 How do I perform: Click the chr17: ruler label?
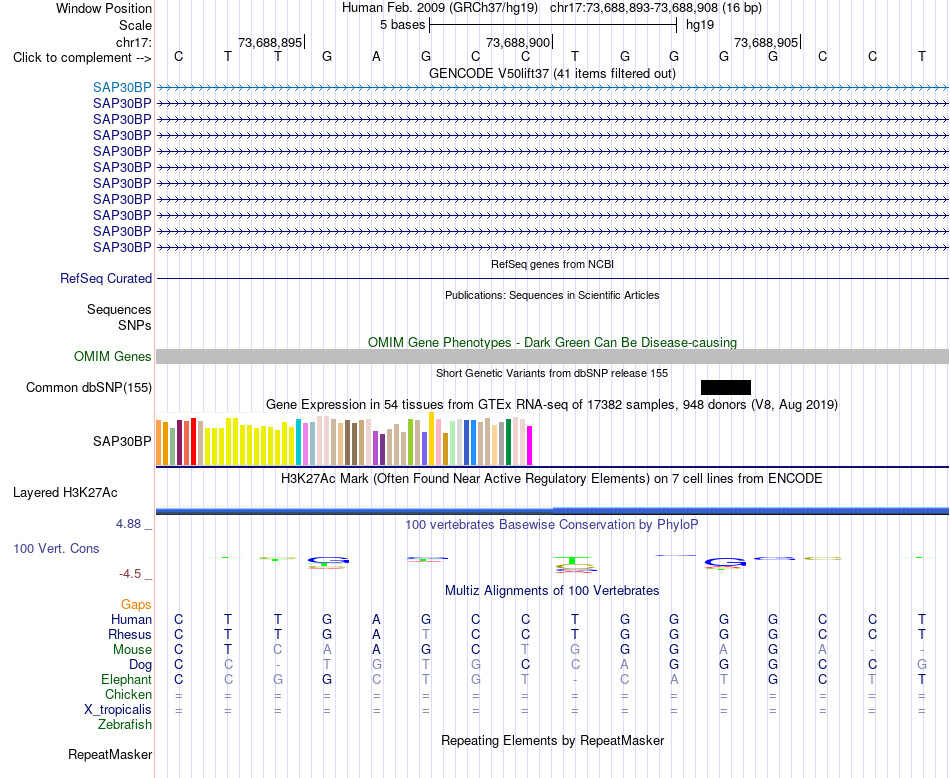pos(133,42)
